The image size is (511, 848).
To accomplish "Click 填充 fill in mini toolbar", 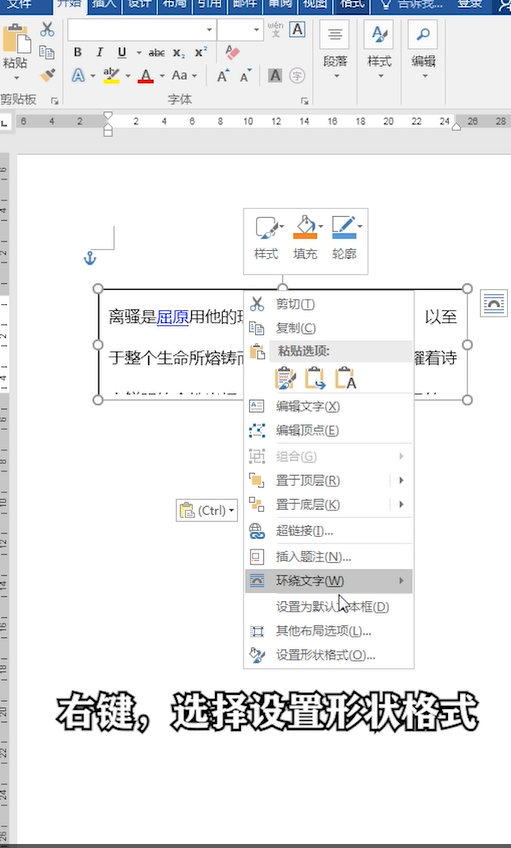I will tap(305, 238).
